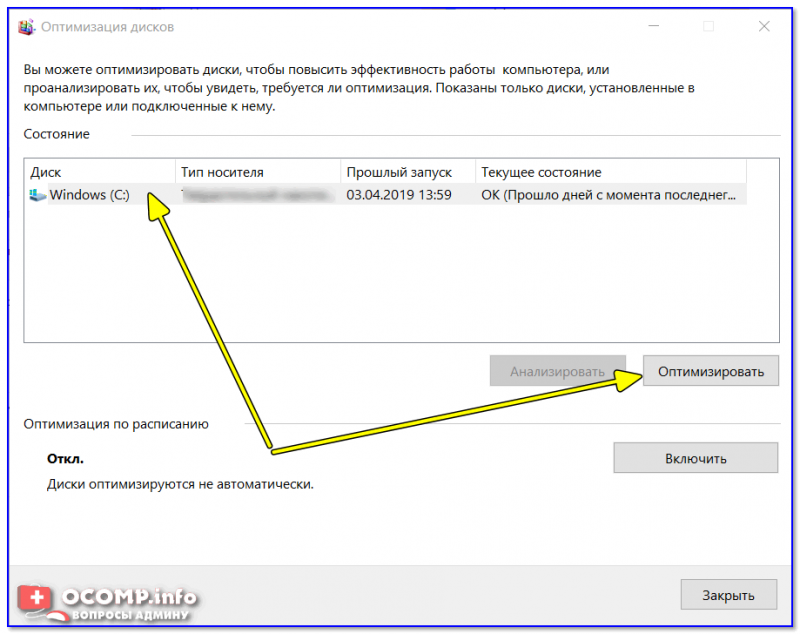Click the Optimize Drives app icon in title bar
This screenshot has height=634, width=800.
(26, 27)
